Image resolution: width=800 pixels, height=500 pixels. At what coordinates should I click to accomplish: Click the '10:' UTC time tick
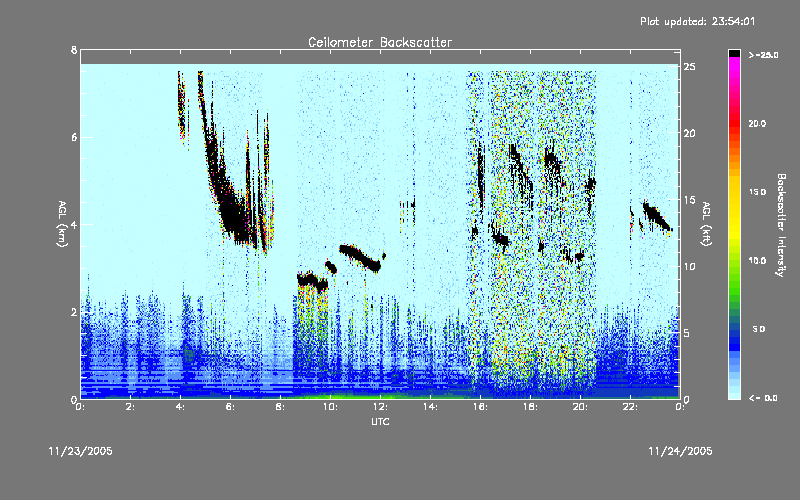331,407
